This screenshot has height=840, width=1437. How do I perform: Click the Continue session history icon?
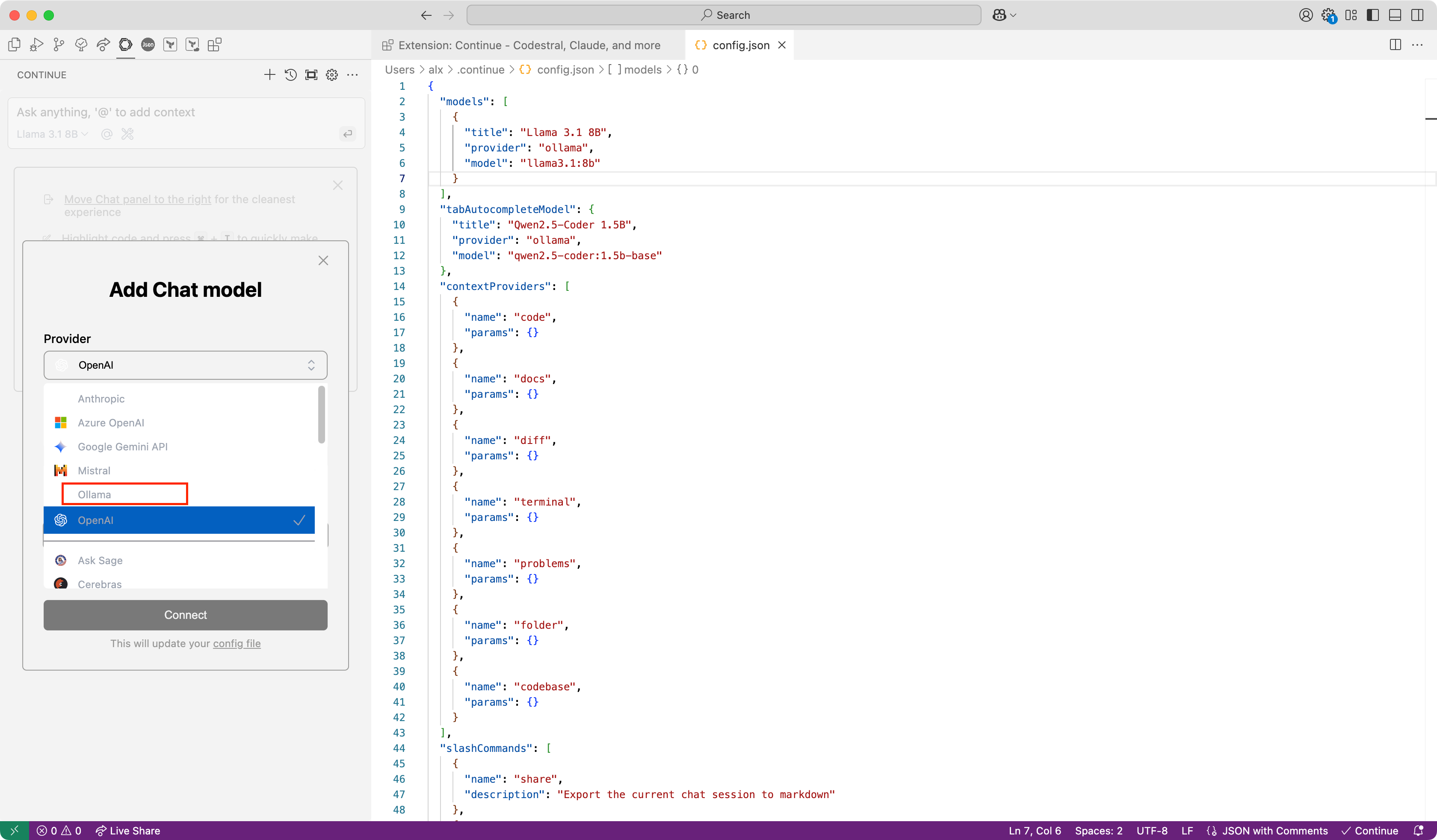tap(290, 75)
